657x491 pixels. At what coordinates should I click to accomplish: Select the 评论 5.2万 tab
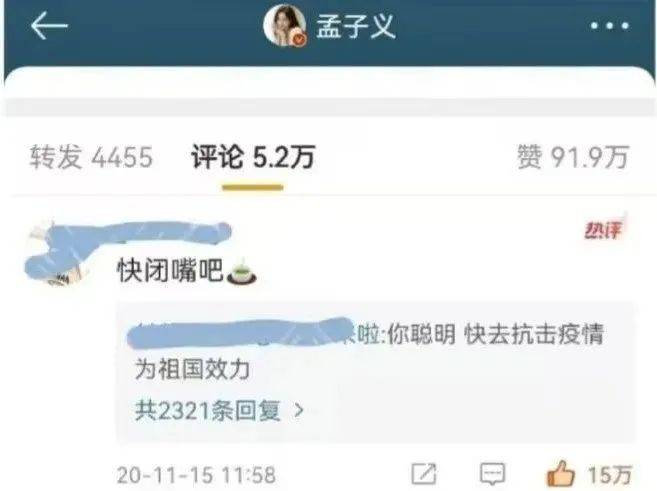coord(253,157)
